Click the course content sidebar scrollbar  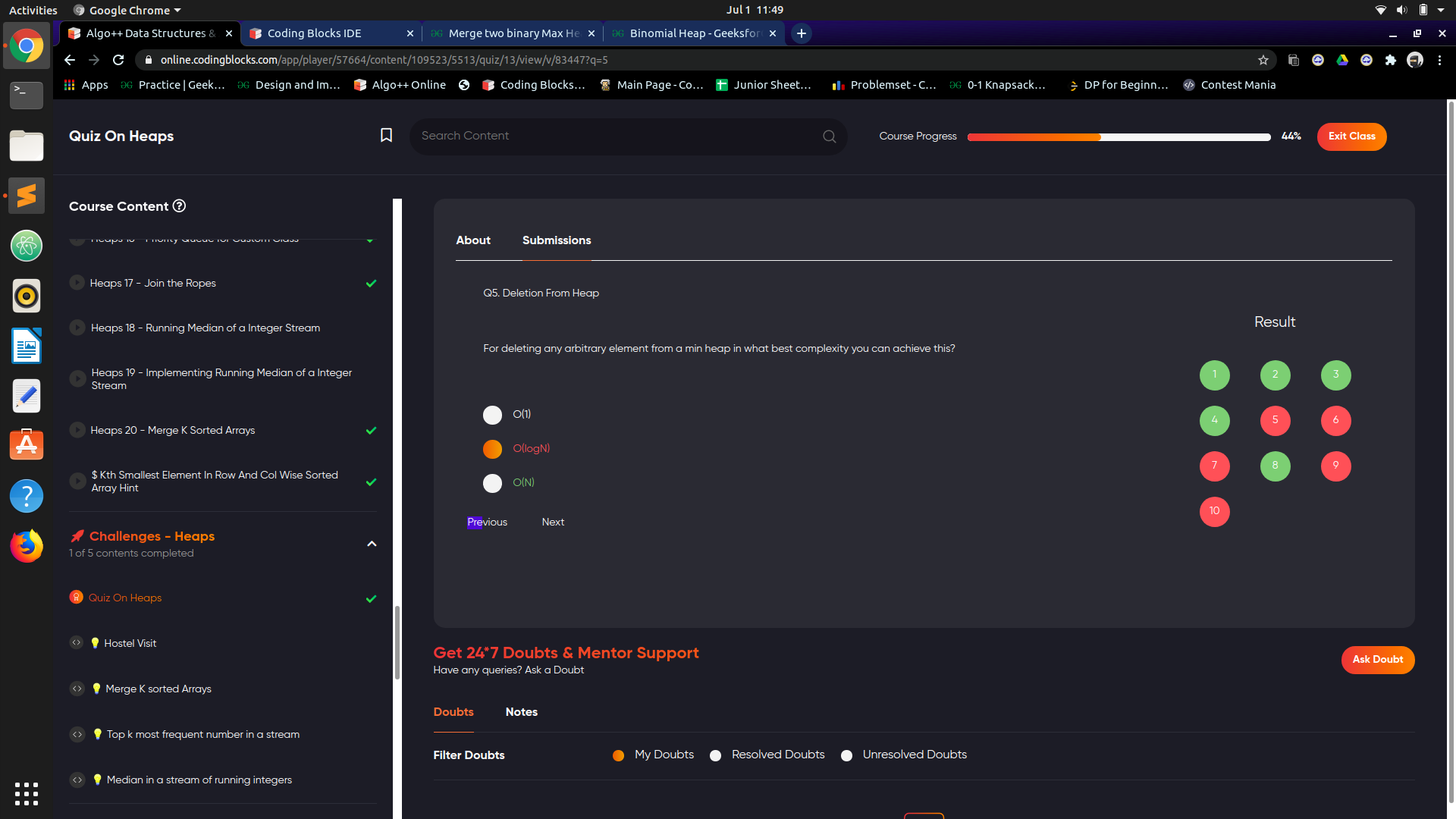pos(397,643)
